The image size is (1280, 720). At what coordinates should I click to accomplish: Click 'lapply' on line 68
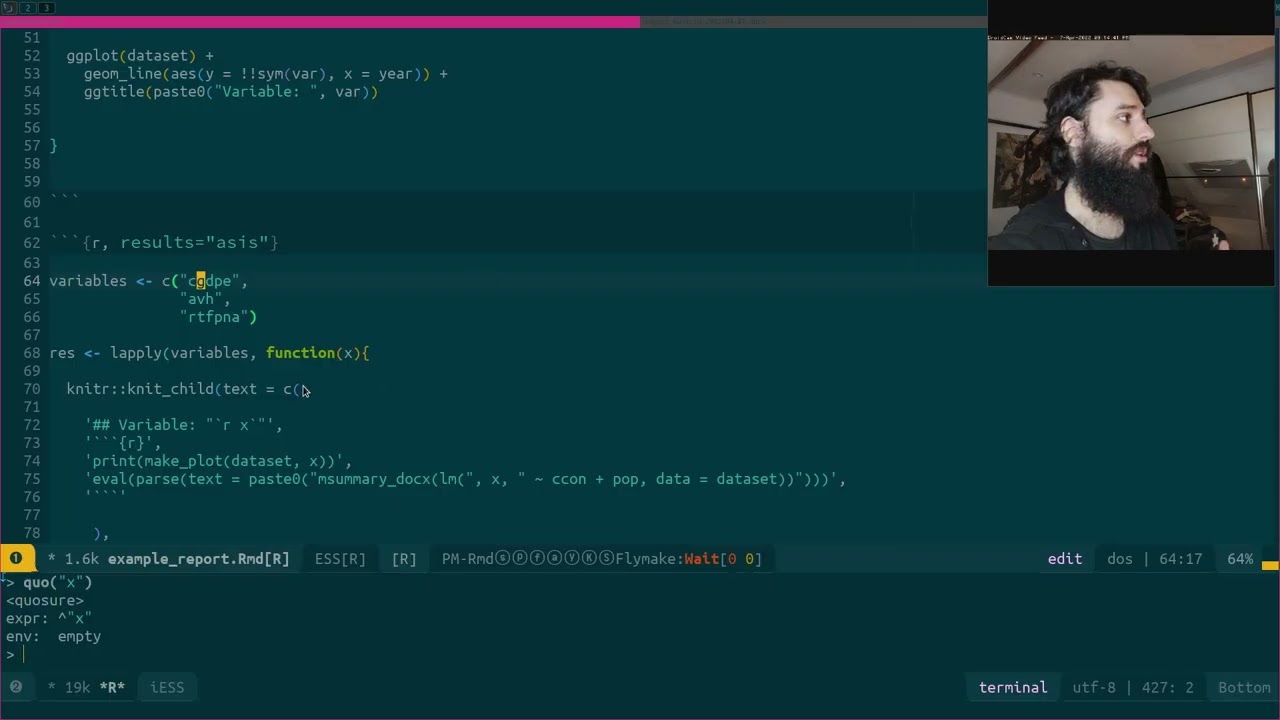coord(135,353)
